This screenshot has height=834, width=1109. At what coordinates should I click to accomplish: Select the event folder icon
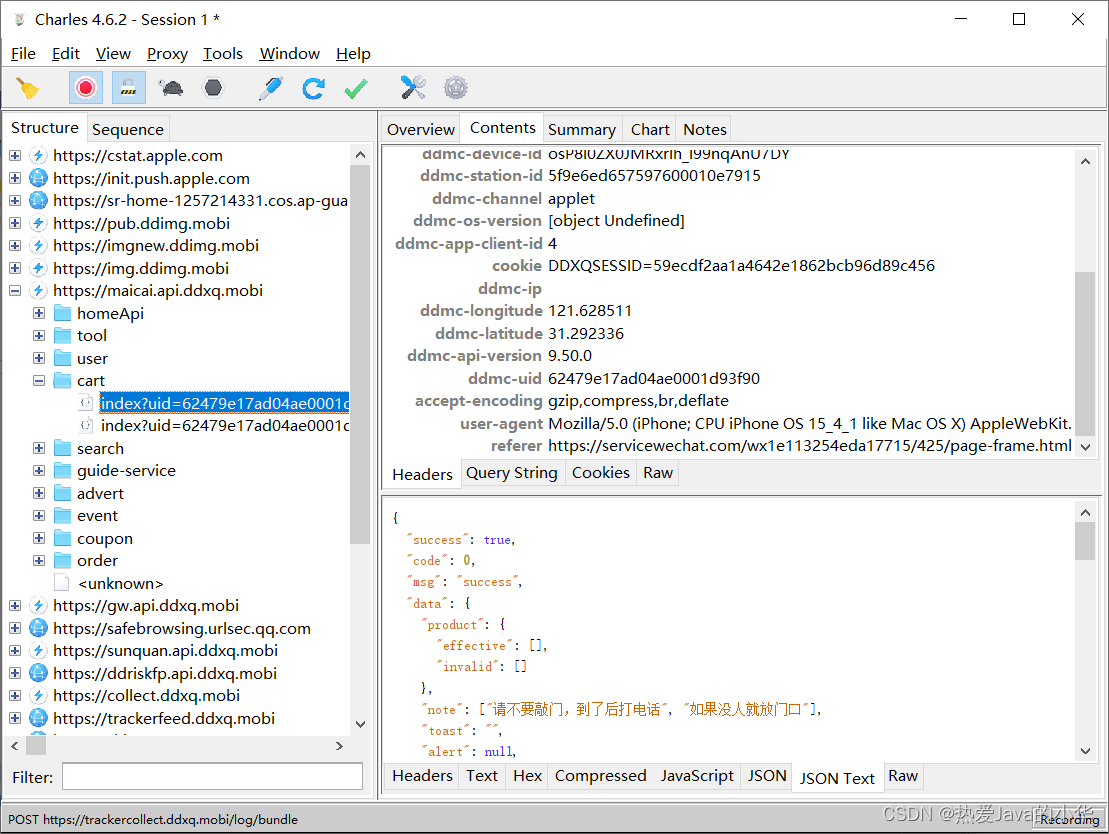point(63,516)
